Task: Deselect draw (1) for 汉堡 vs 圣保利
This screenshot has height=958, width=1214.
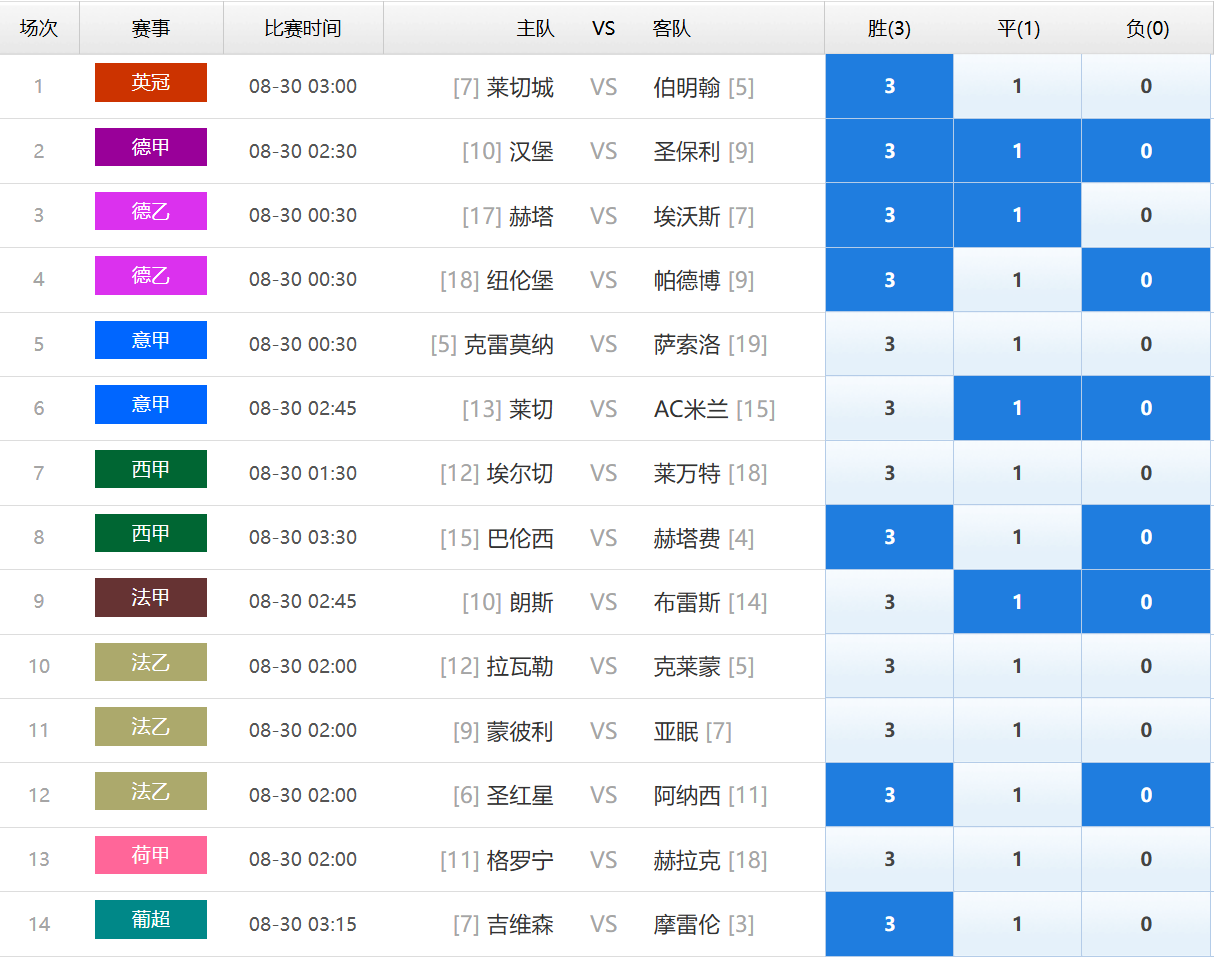Action: [1017, 151]
